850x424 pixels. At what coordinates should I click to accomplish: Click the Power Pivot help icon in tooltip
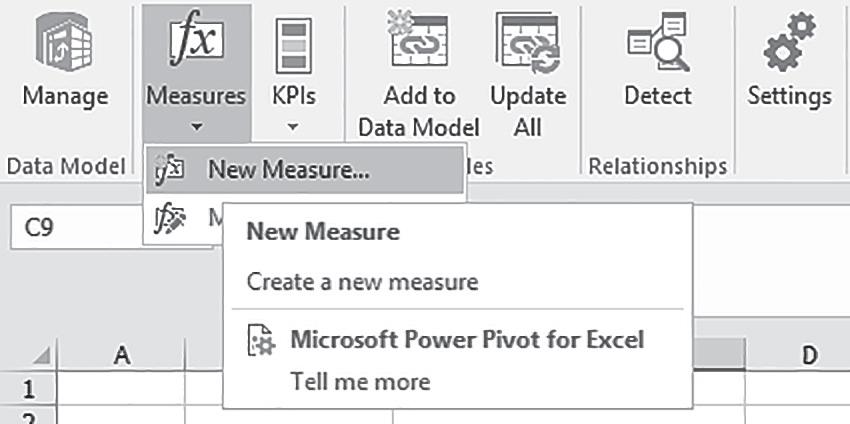coord(261,342)
